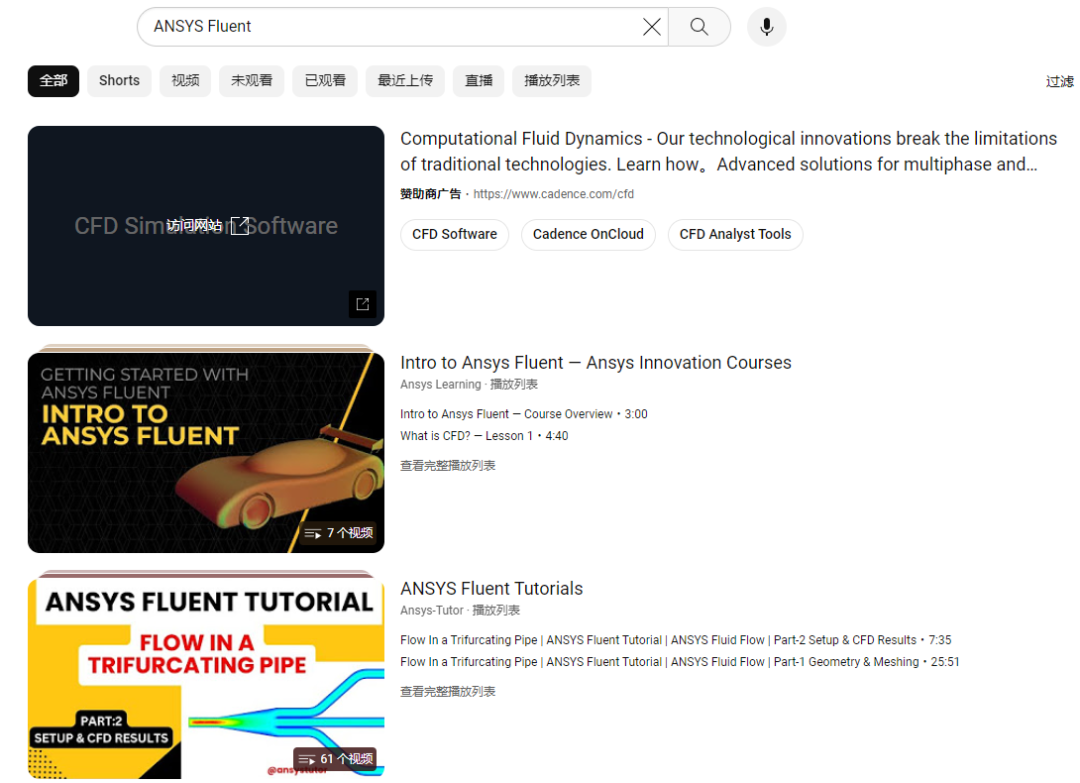Select the 全部 filter chip
The image size is (1080, 783).
(x=53, y=81)
